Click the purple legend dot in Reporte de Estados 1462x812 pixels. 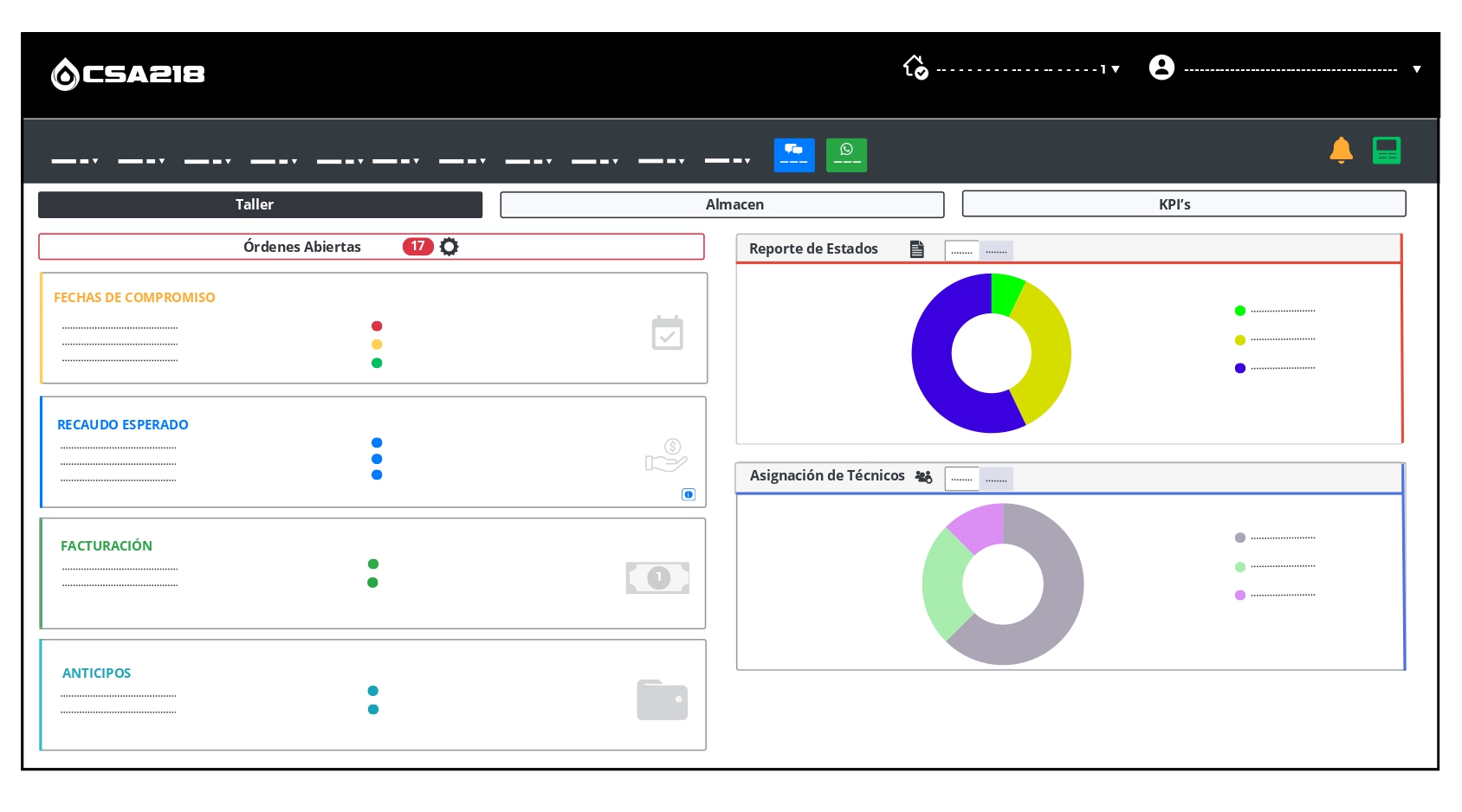coord(1239,368)
